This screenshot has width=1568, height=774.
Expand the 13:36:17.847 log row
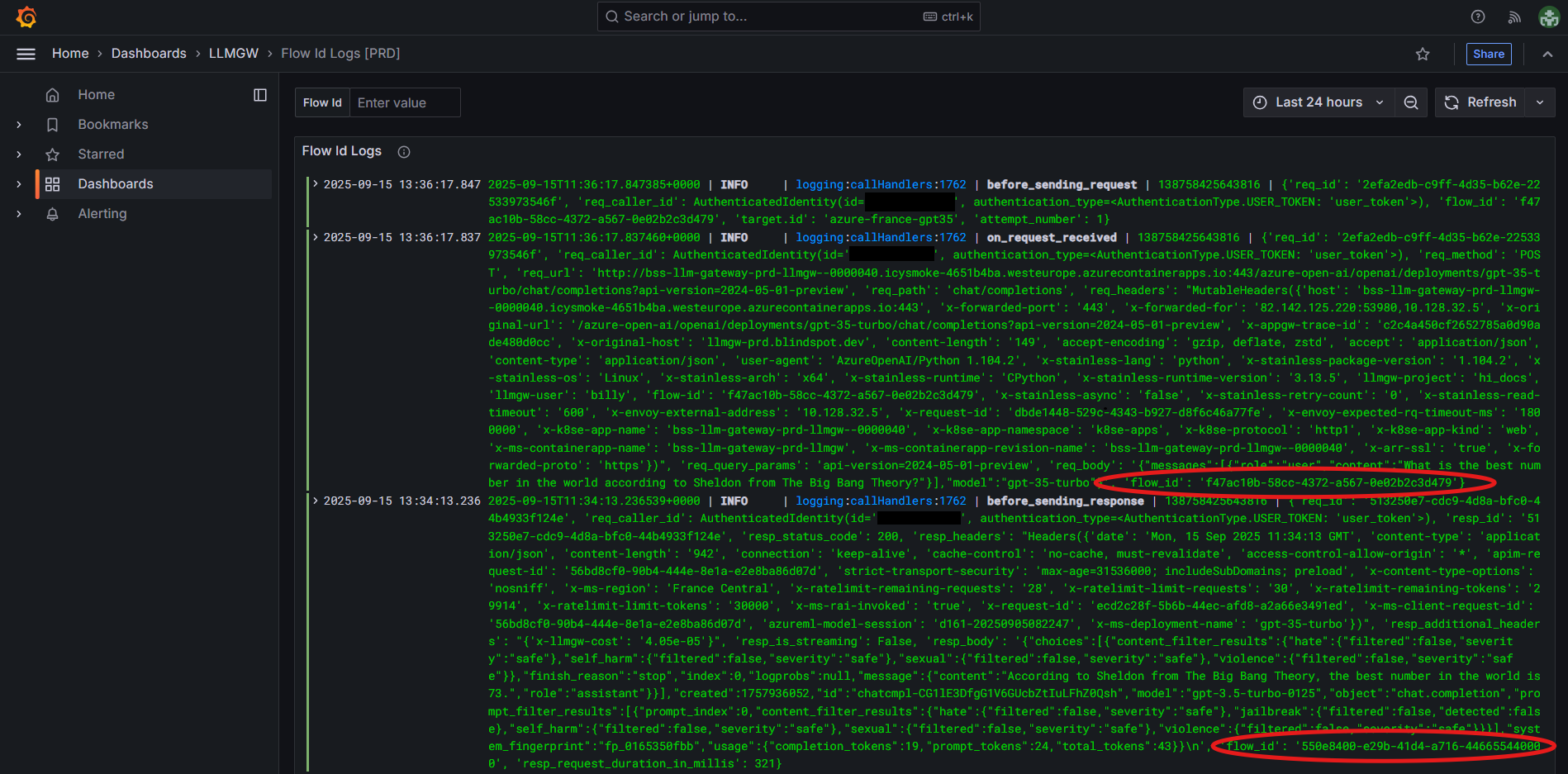tap(315, 183)
